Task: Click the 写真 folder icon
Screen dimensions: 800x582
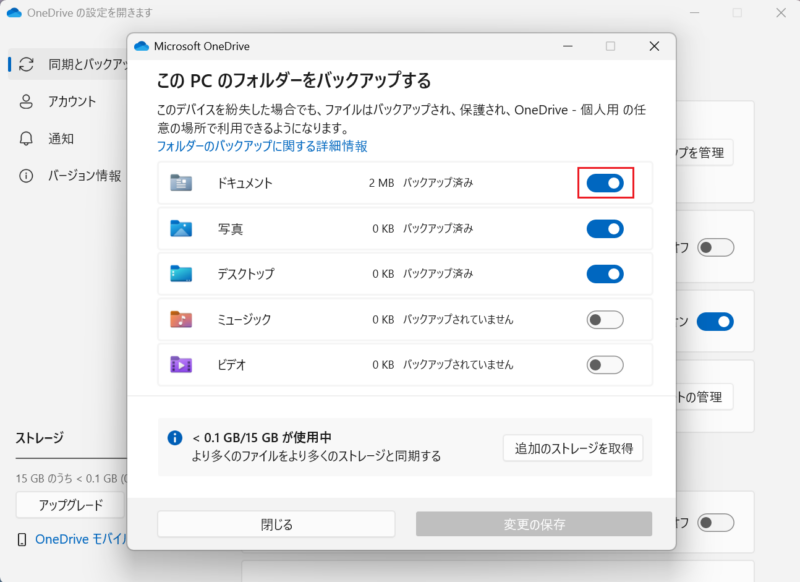Action: point(181,229)
